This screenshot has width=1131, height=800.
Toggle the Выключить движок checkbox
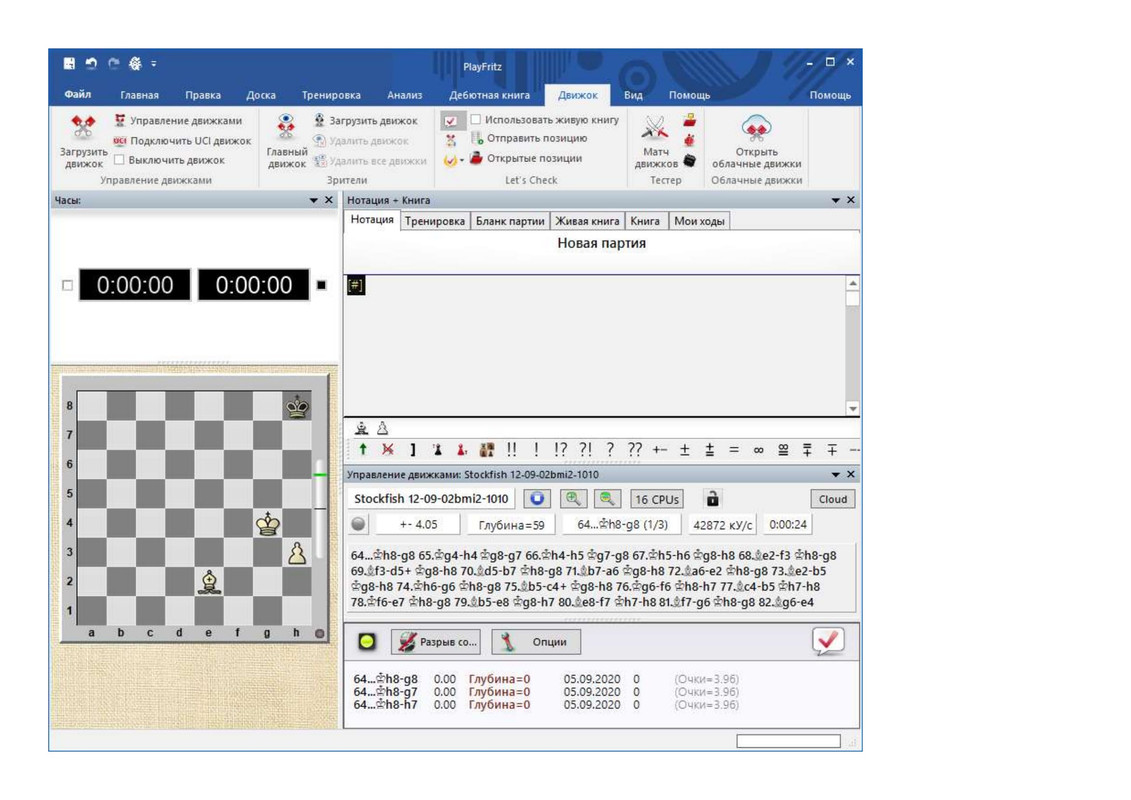click(120, 159)
